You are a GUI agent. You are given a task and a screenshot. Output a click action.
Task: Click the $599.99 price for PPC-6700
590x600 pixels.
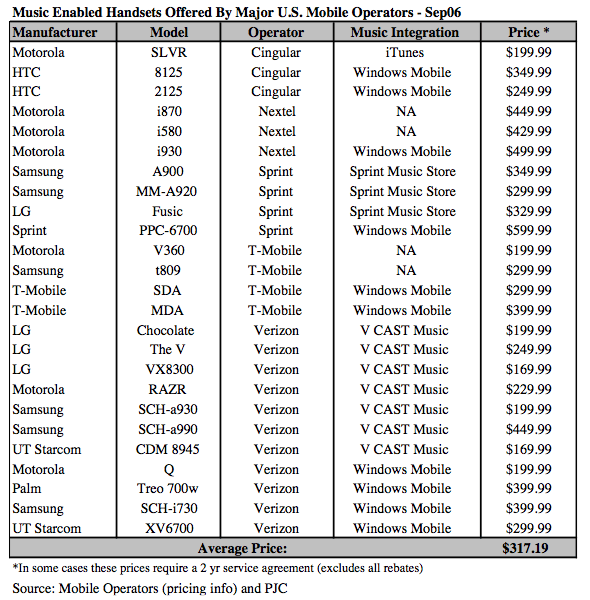pos(528,230)
